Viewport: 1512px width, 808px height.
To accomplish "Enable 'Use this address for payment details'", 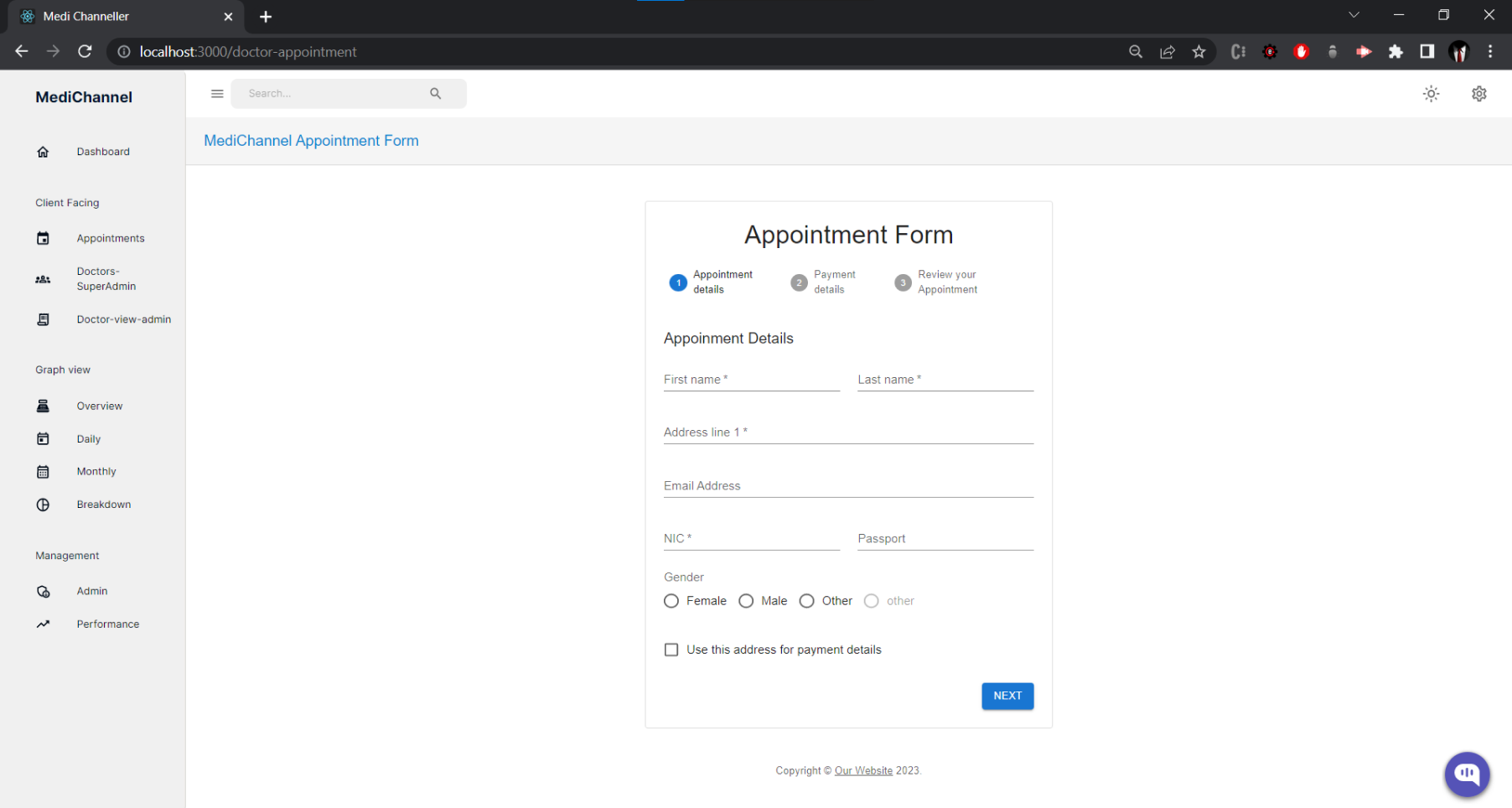I will 671,650.
